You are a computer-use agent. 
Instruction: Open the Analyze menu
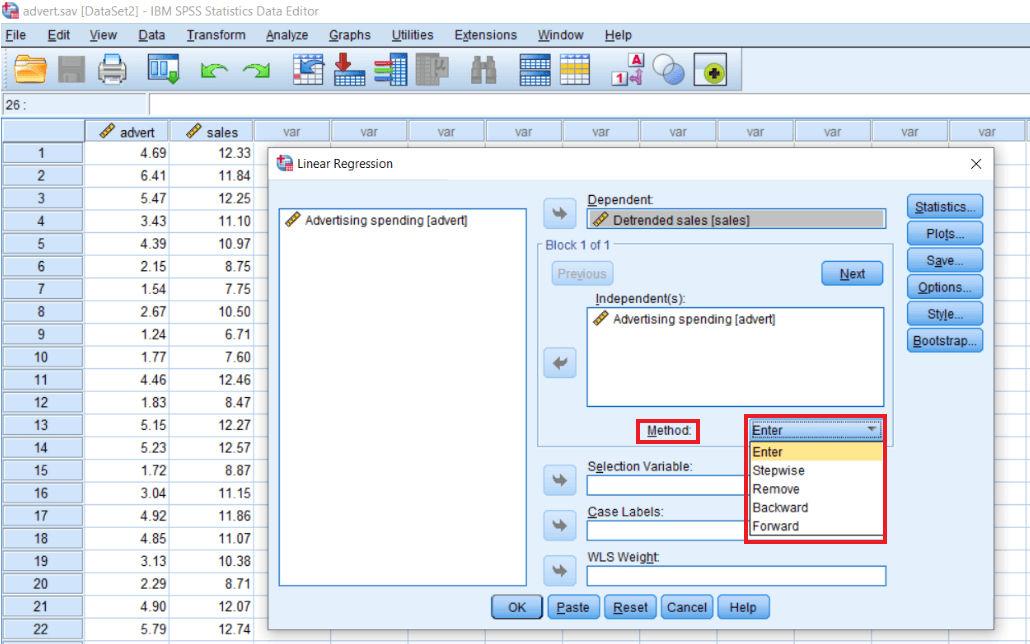pyautogui.click(x=287, y=35)
